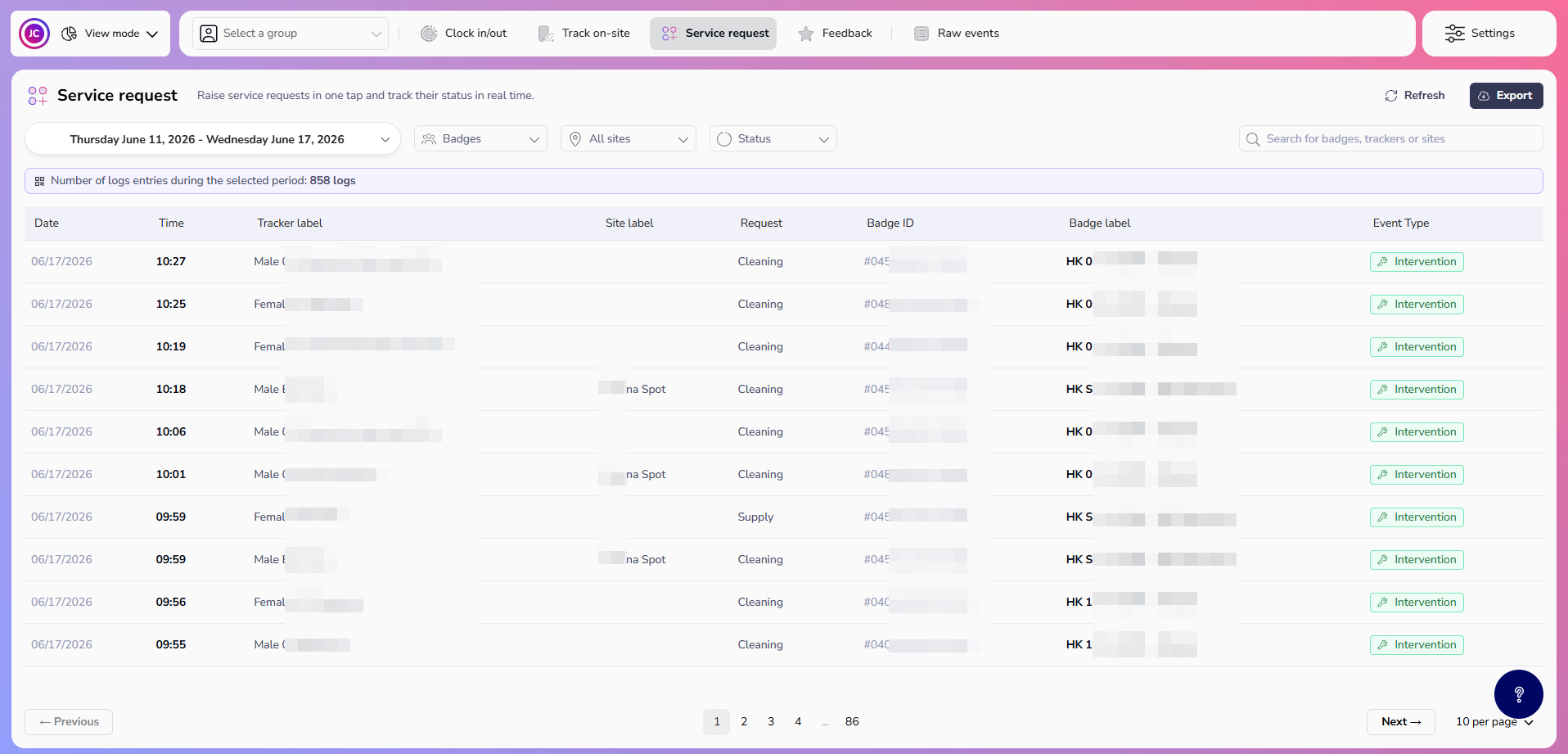Click Intervention tag in the 10:06 row

click(x=1417, y=432)
